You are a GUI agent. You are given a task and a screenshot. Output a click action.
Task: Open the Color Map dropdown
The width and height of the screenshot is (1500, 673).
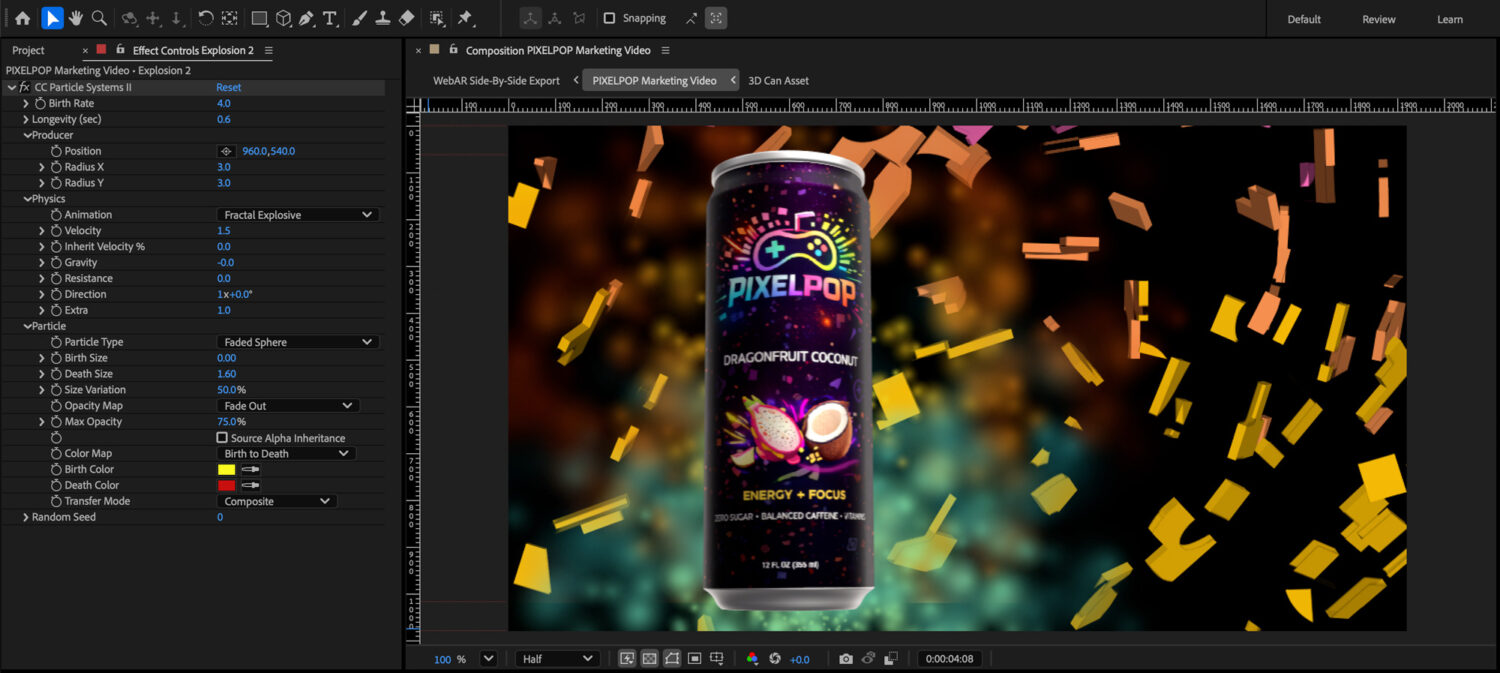click(x=286, y=453)
